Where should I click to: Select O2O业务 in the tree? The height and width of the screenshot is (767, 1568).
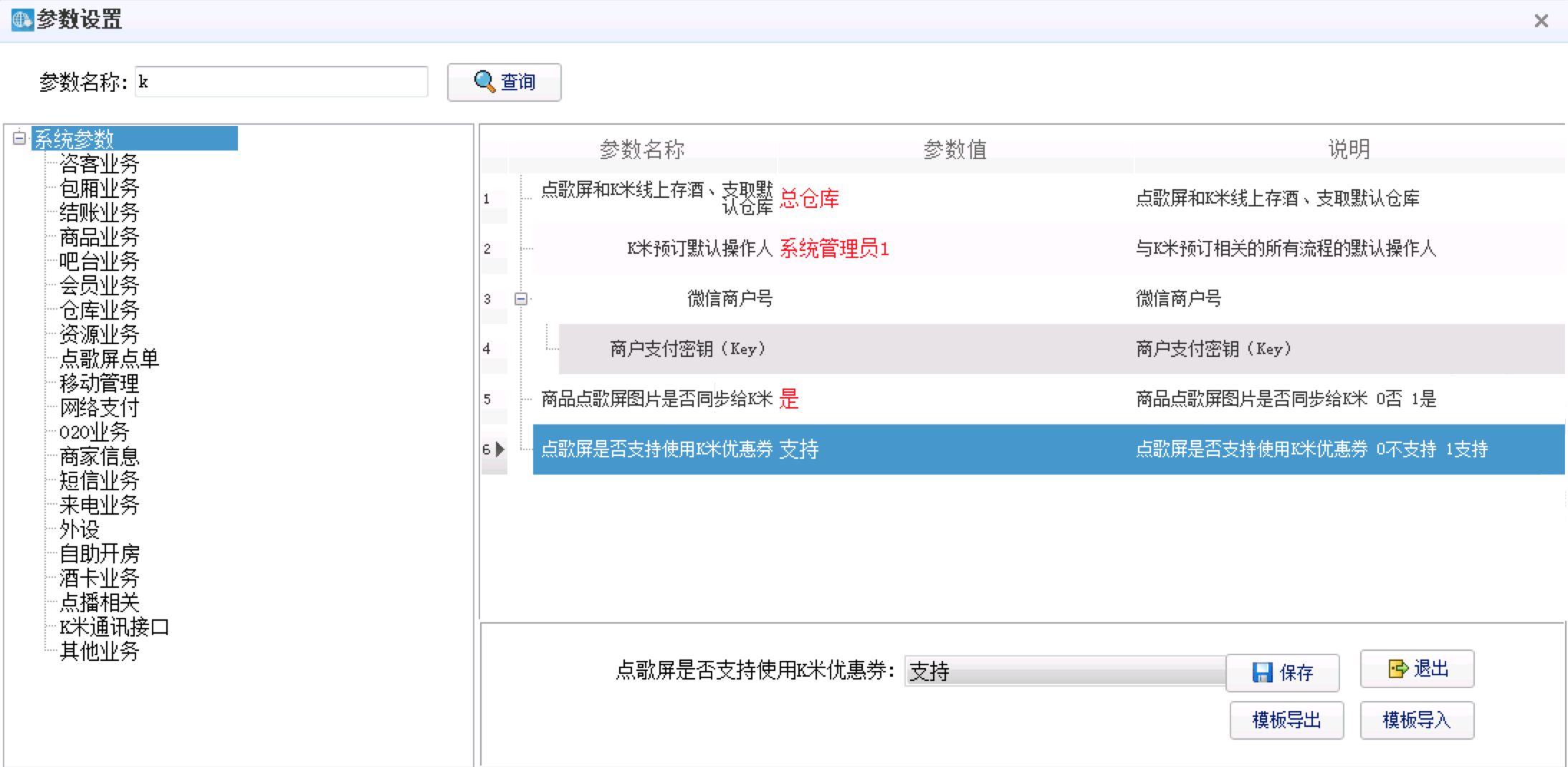point(94,432)
